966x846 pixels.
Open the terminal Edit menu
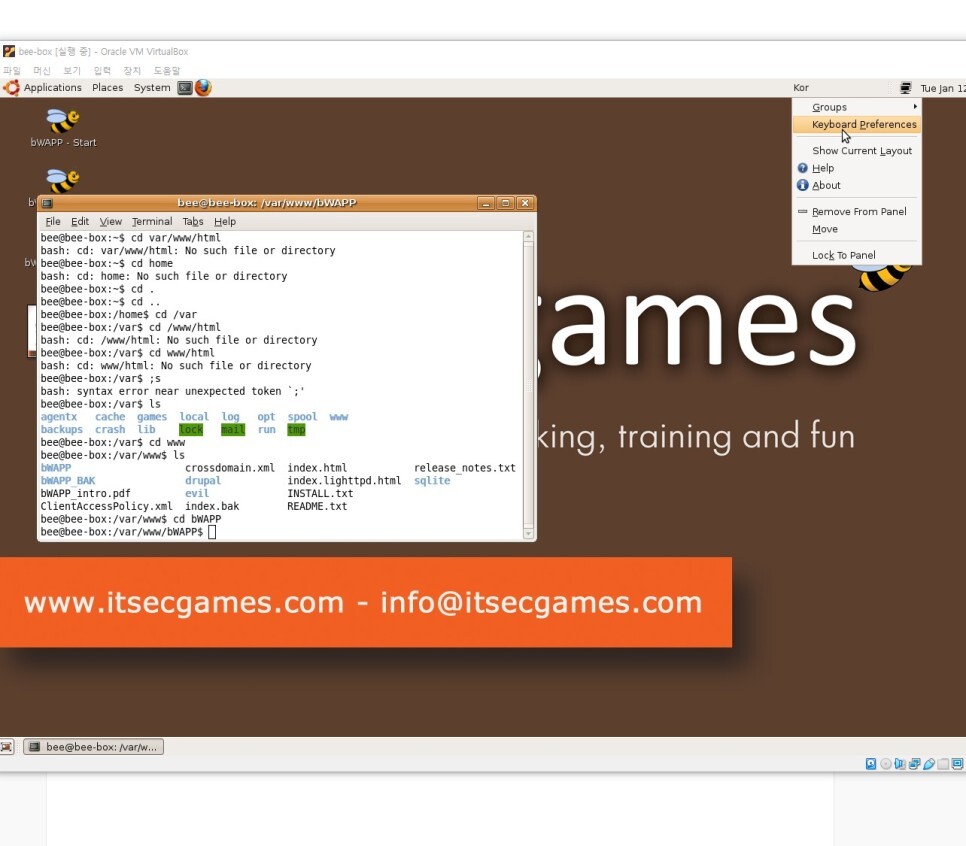click(x=79, y=221)
